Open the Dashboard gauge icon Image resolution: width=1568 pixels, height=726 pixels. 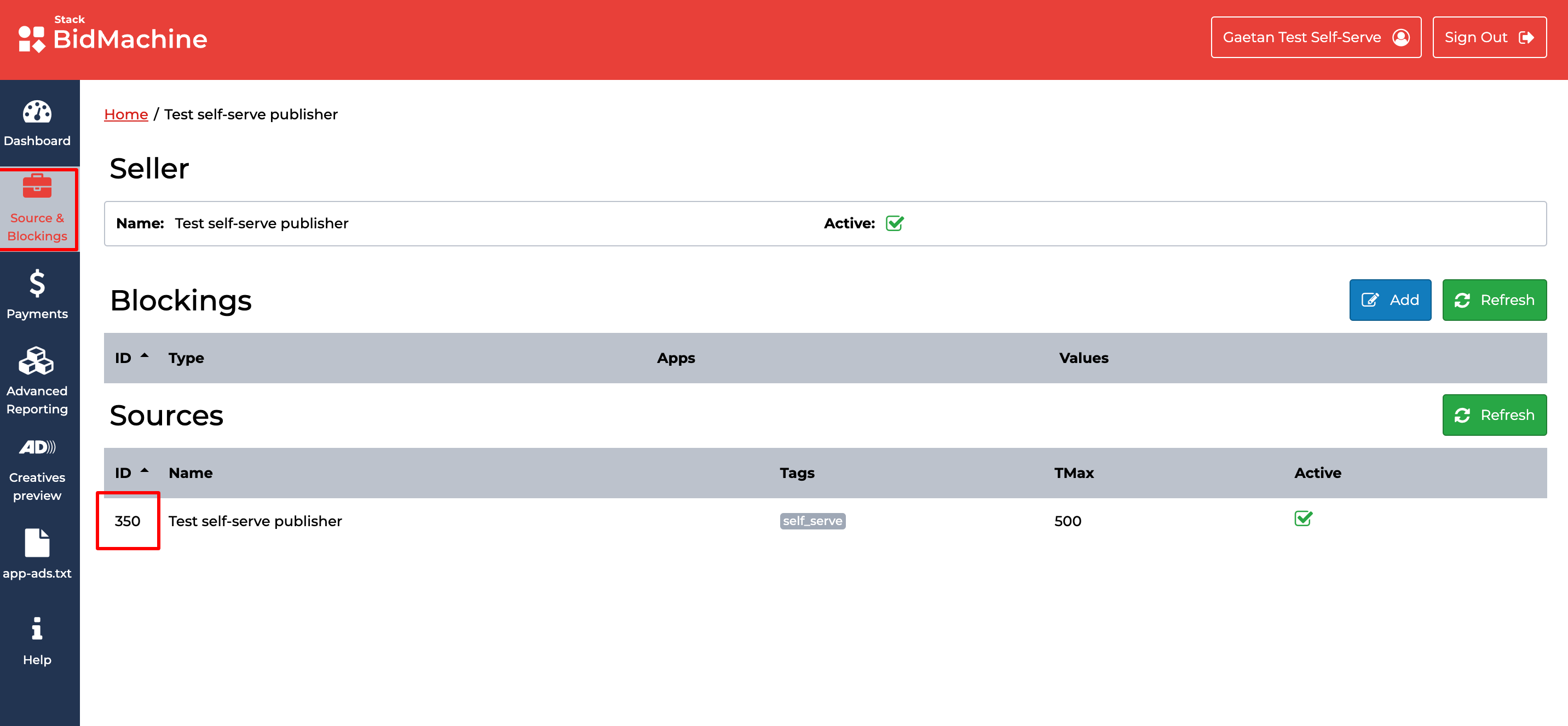37,112
